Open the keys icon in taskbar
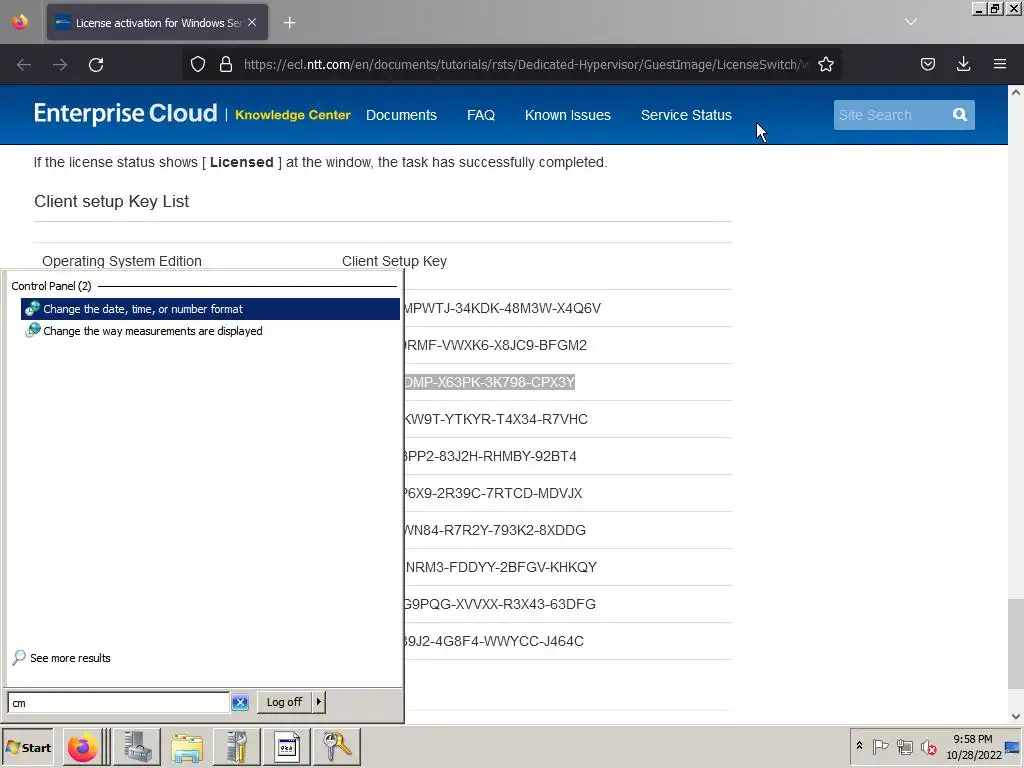 click(337, 747)
